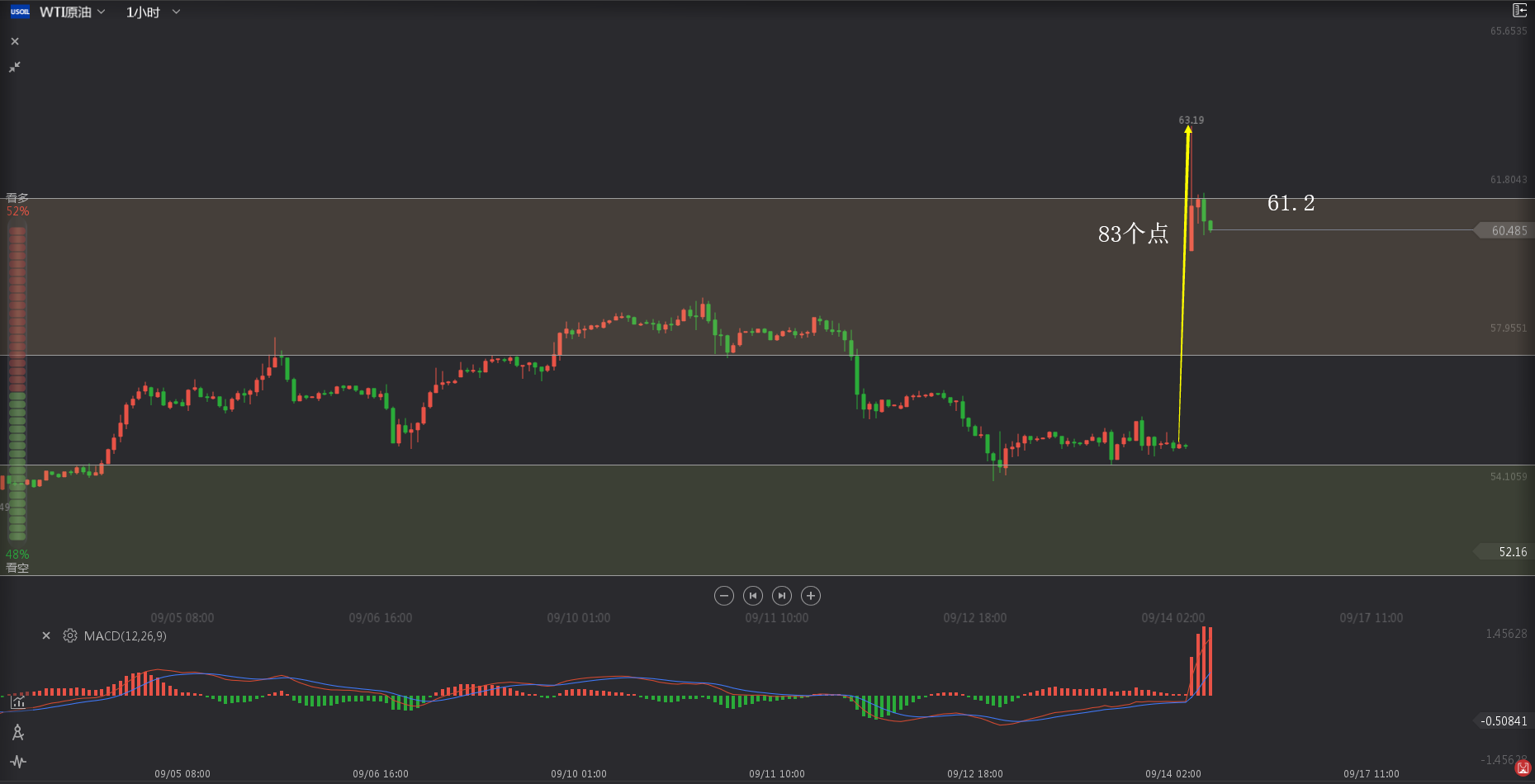Click the MACD(12,26,9) indicator label
This screenshot has height=784, width=1535.
pos(125,636)
